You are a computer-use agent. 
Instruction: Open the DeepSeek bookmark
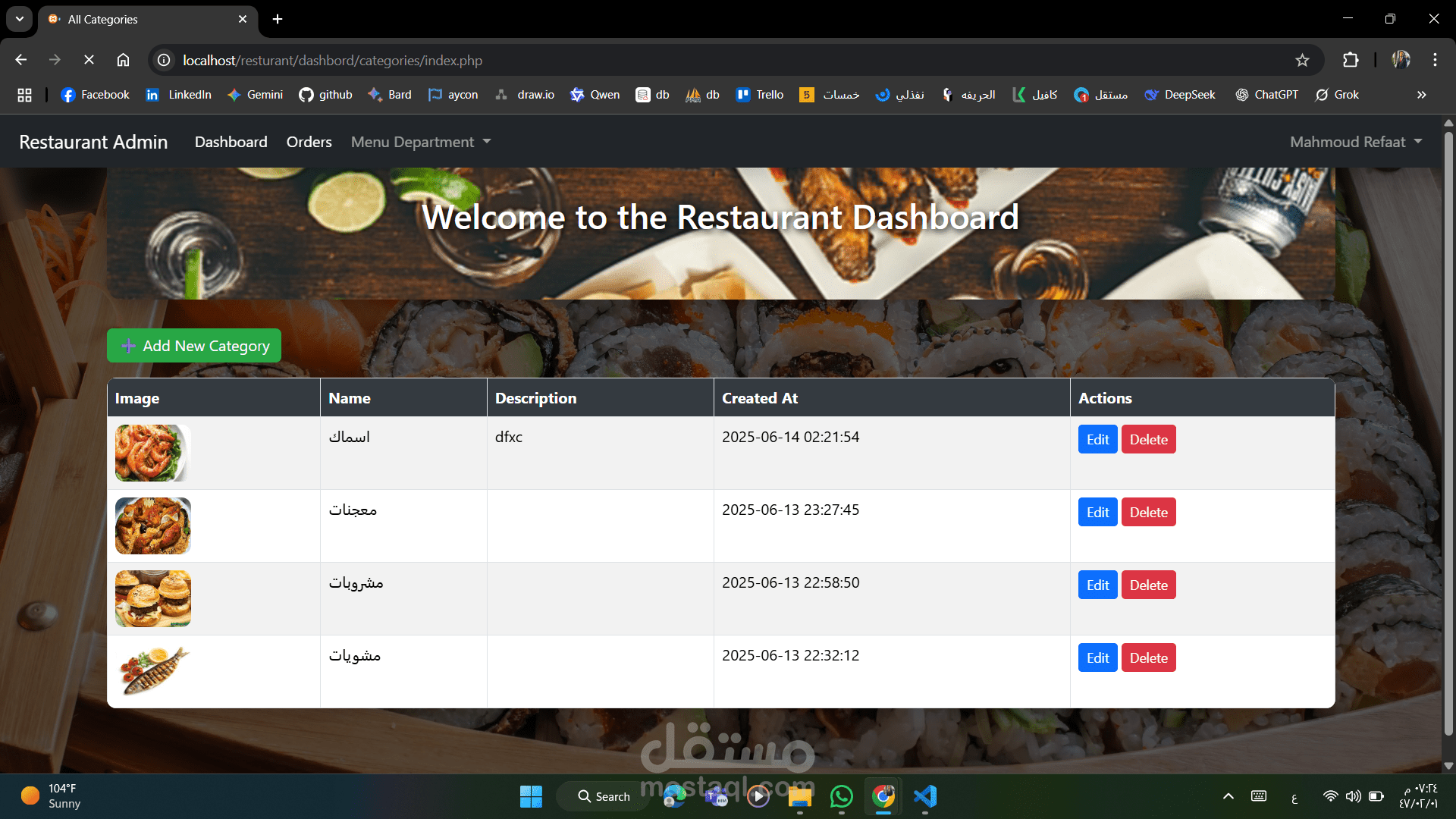[x=1180, y=95]
